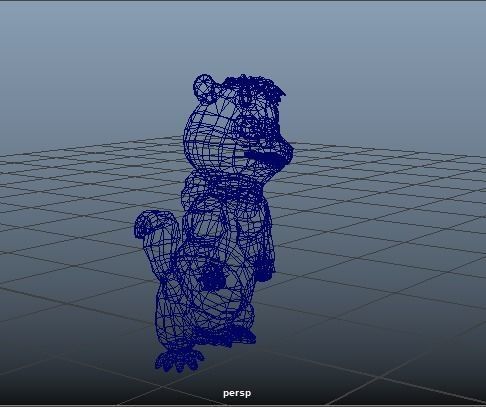Click the persp camera label
This screenshot has width=486, height=407.
click(237, 393)
